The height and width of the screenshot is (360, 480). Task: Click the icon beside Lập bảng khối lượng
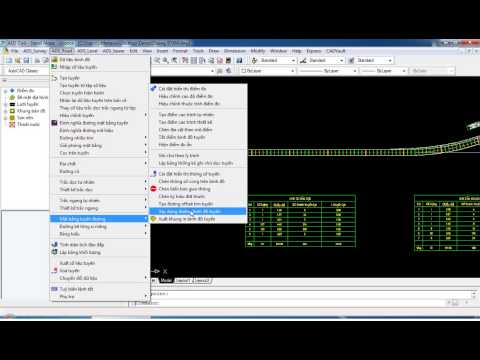(x=54, y=252)
